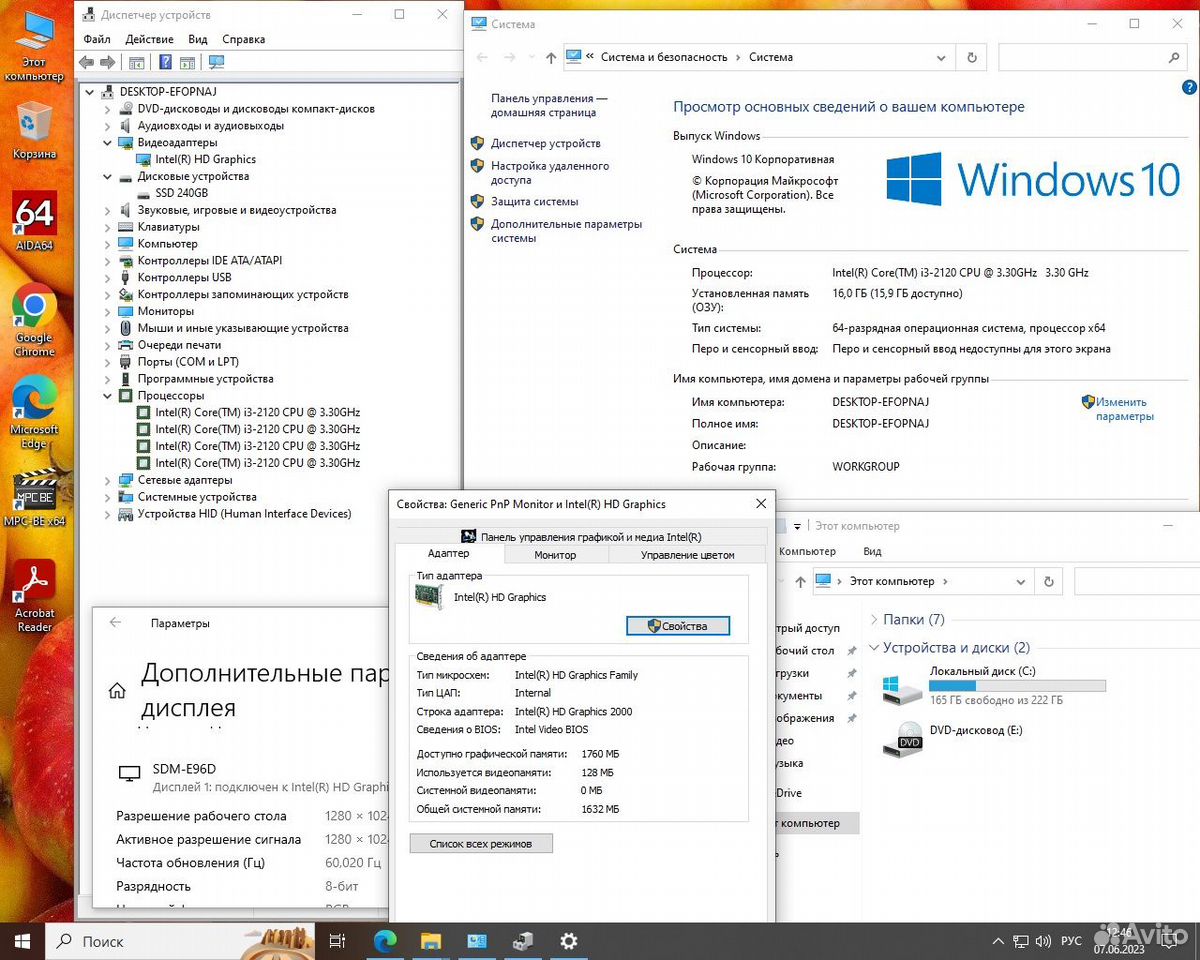Screen dimensions: 1200x960
Task: Open AIDA64 desktop shortcut
Action: [34, 221]
